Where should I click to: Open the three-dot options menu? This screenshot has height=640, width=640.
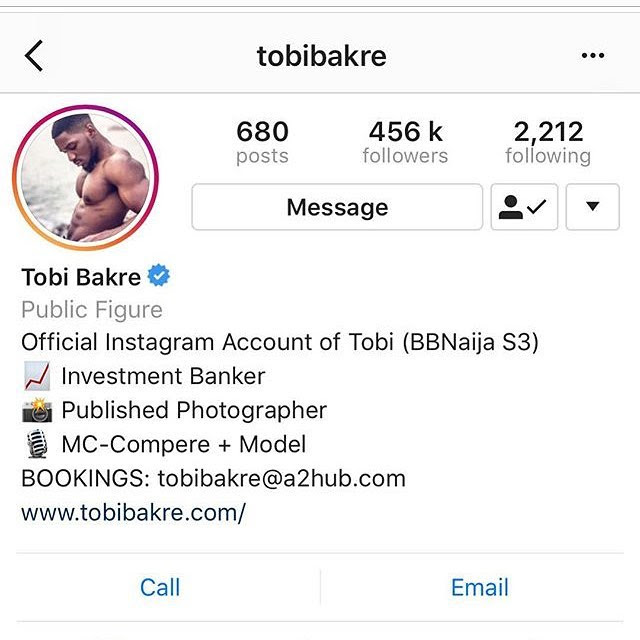pos(593,55)
